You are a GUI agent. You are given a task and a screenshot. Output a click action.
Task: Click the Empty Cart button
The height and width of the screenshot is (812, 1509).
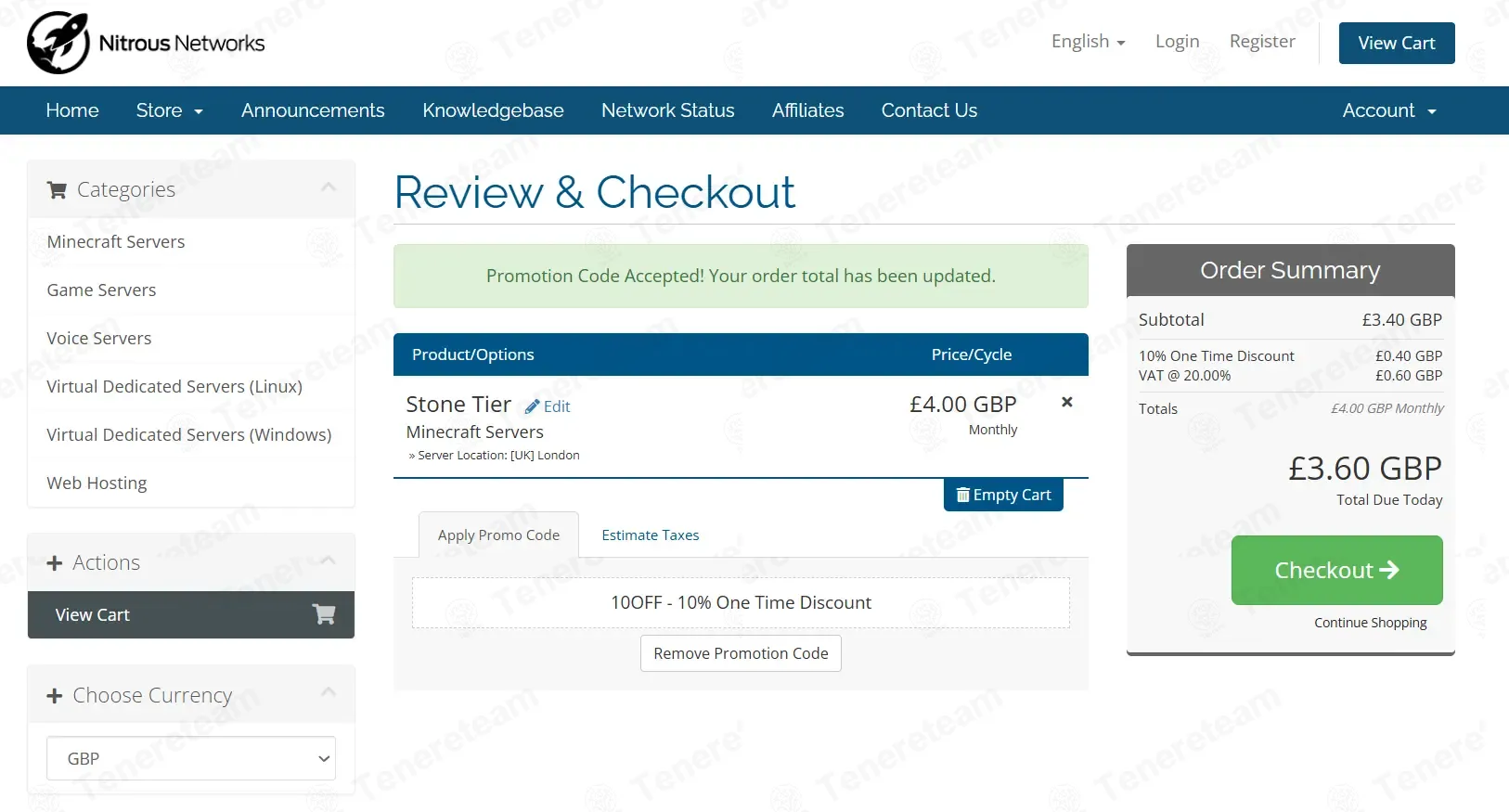[x=1003, y=495]
